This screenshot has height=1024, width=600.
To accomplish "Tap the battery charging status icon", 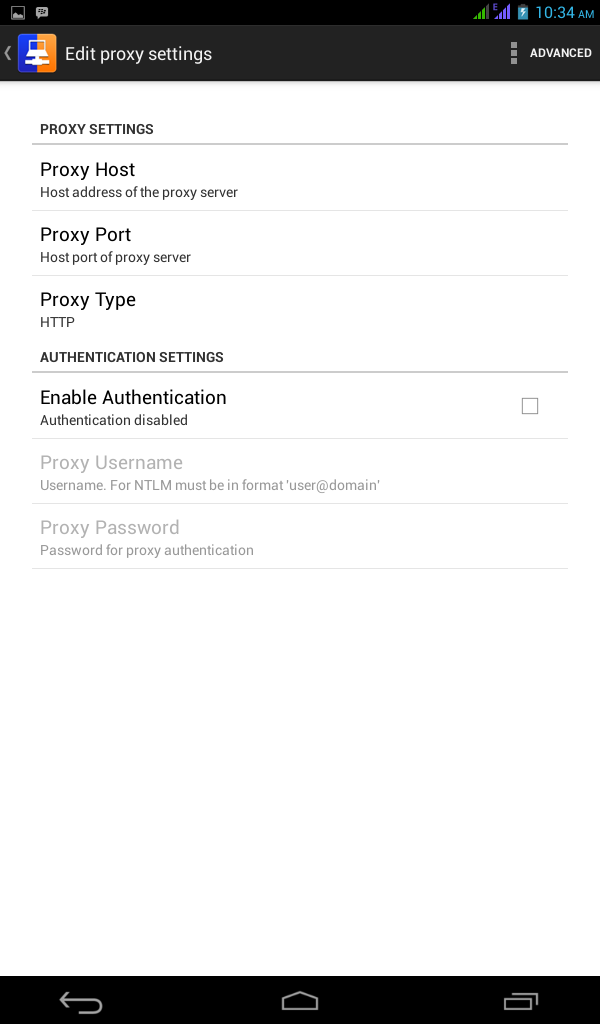I will (523, 12).
